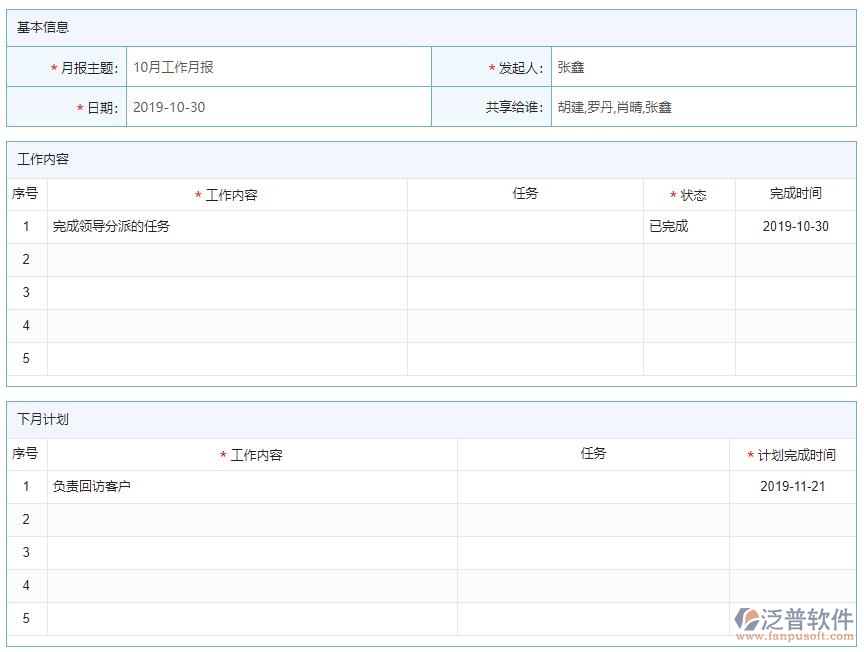Collapse the 基本信息 section header

click(x=43, y=28)
